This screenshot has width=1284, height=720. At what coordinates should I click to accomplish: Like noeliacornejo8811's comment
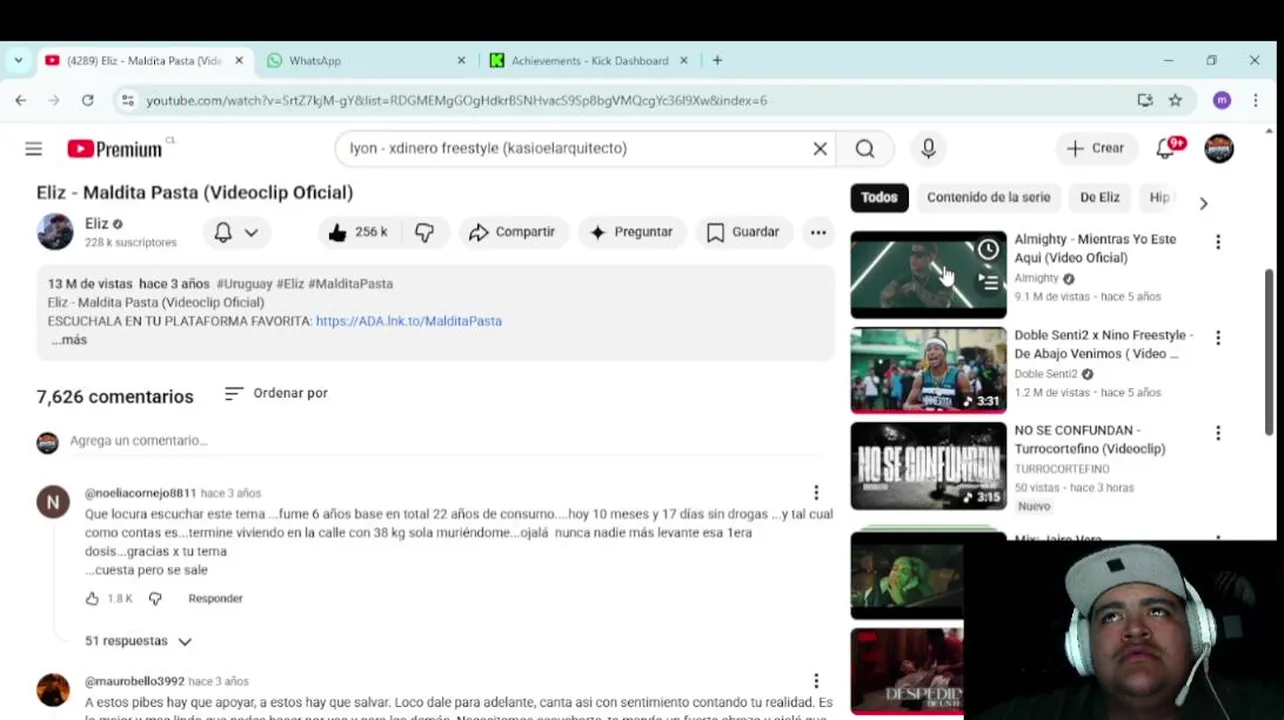coord(92,598)
